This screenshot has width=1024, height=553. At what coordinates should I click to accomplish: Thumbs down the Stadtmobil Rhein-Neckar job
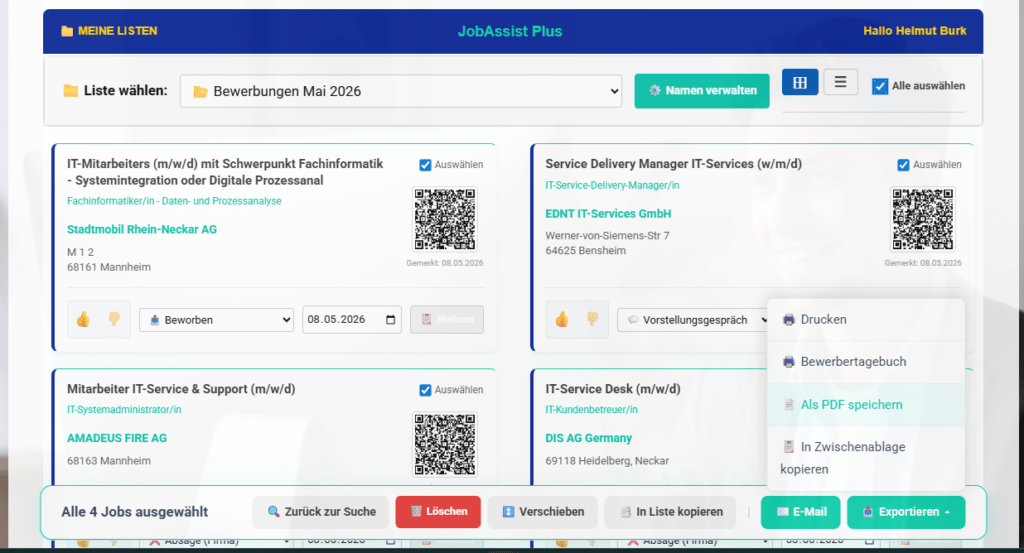click(x=114, y=319)
